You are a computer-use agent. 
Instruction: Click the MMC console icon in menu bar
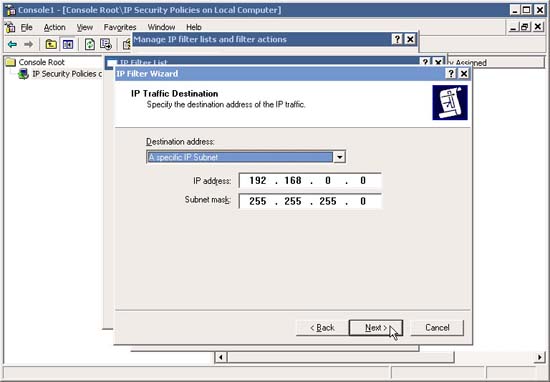pyautogui.click(x=11, y=27)
